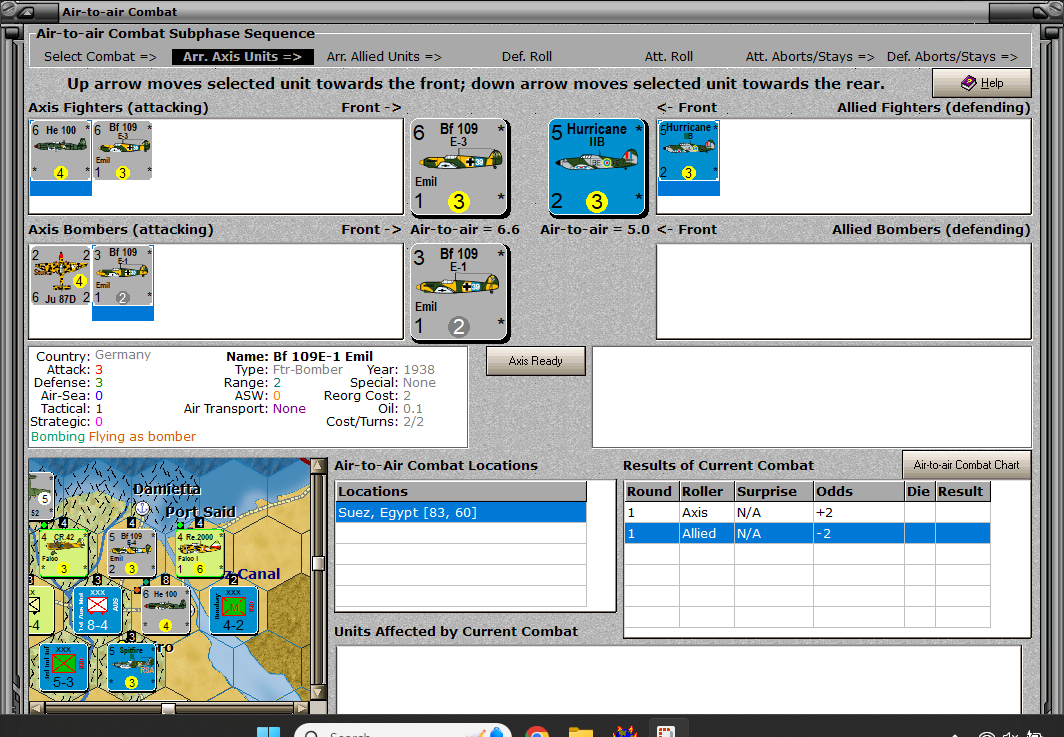Click the Re.2000 Falco I counter on map

click(x=200, y=553)
